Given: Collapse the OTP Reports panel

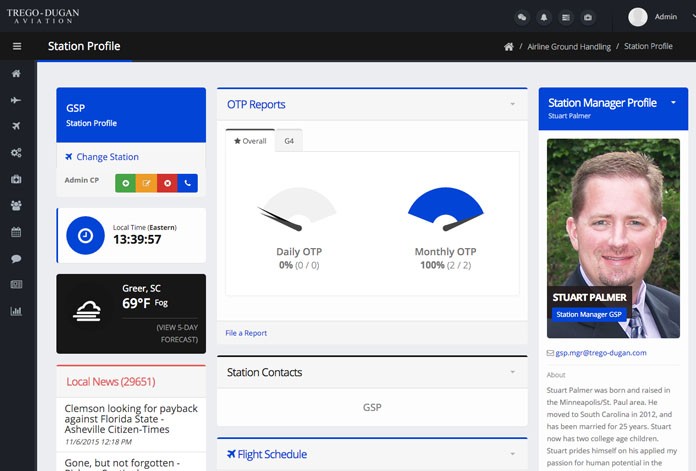Looking at the screenshot, I should [x=512, y=104].
